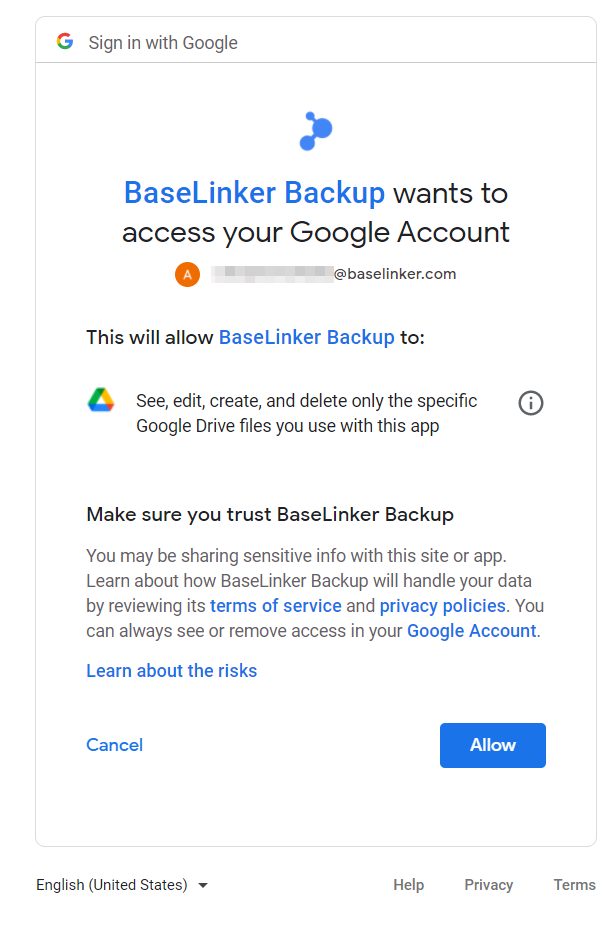Click the Sign in with Google header text
Screen dimensions: 614x933
163,43
